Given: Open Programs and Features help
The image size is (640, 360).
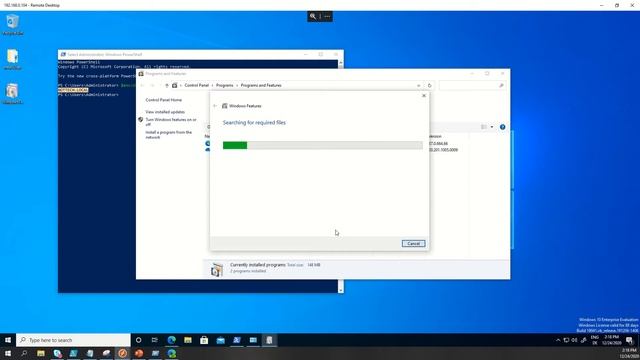Looking at the screenshot, I should (x=502, y=127).
